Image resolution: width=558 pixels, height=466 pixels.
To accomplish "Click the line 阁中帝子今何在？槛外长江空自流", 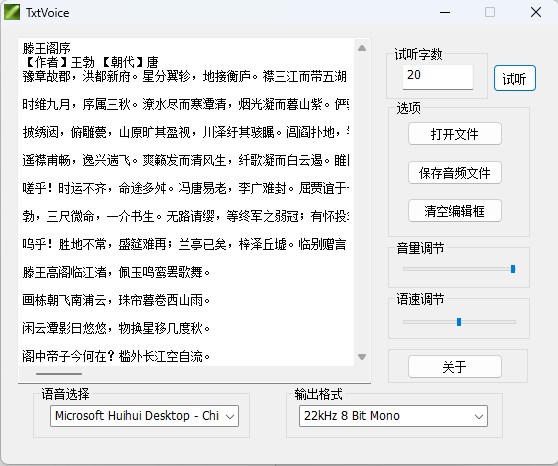I will (116, 356).
